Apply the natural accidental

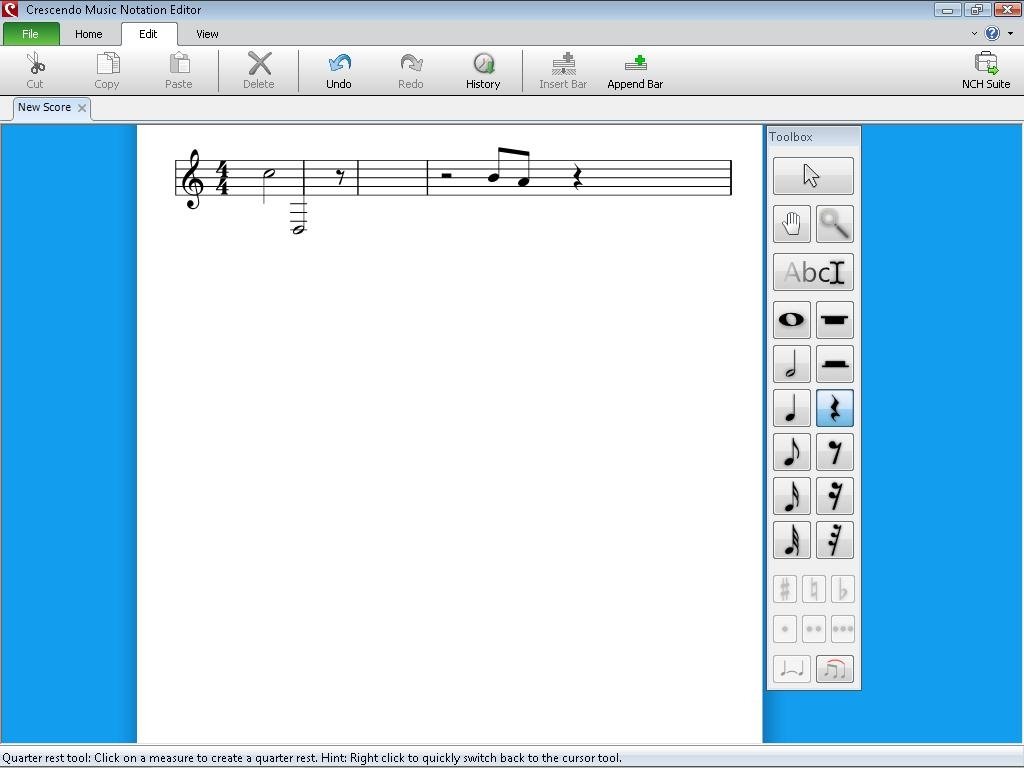click(x=814, y=589)
